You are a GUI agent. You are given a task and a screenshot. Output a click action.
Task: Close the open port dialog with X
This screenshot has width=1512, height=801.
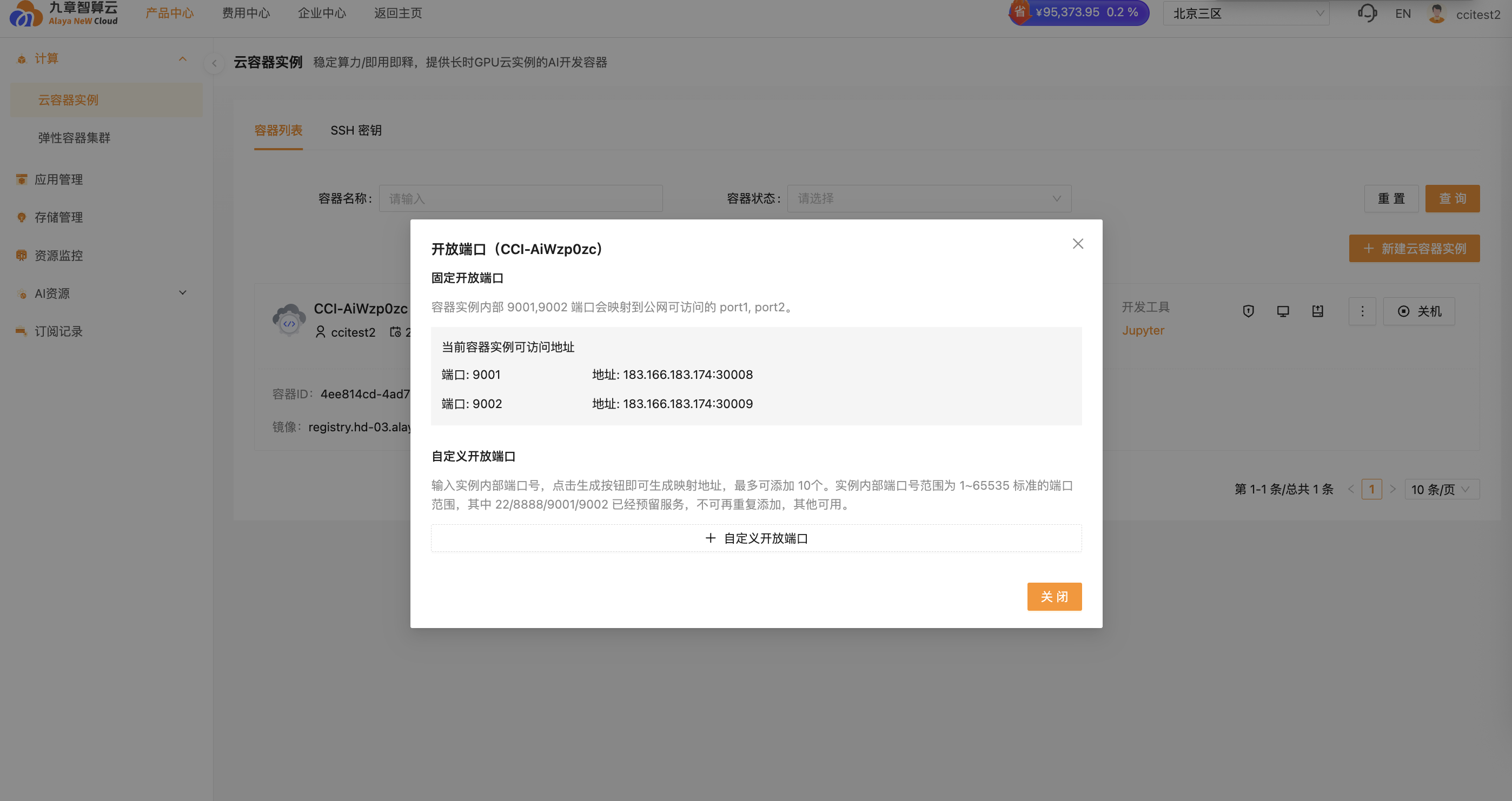tap(1078, 244)
